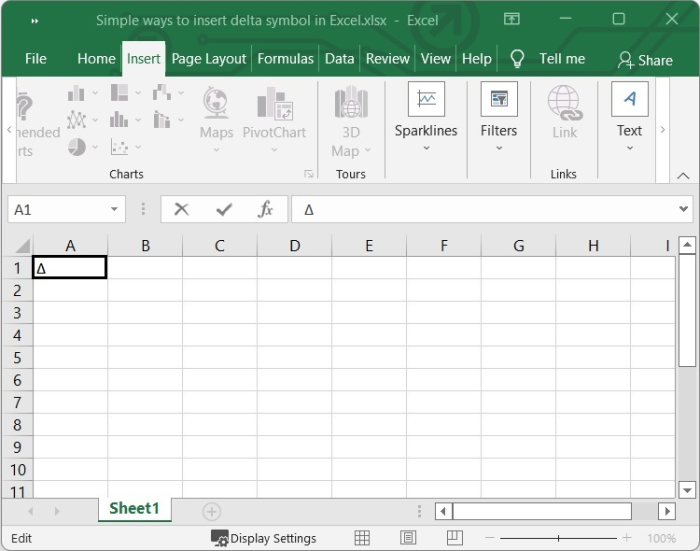Screen dimensions: 700x551
Task: Click in the formula bar
Action: pyautogui.click(x=484, y=209)
